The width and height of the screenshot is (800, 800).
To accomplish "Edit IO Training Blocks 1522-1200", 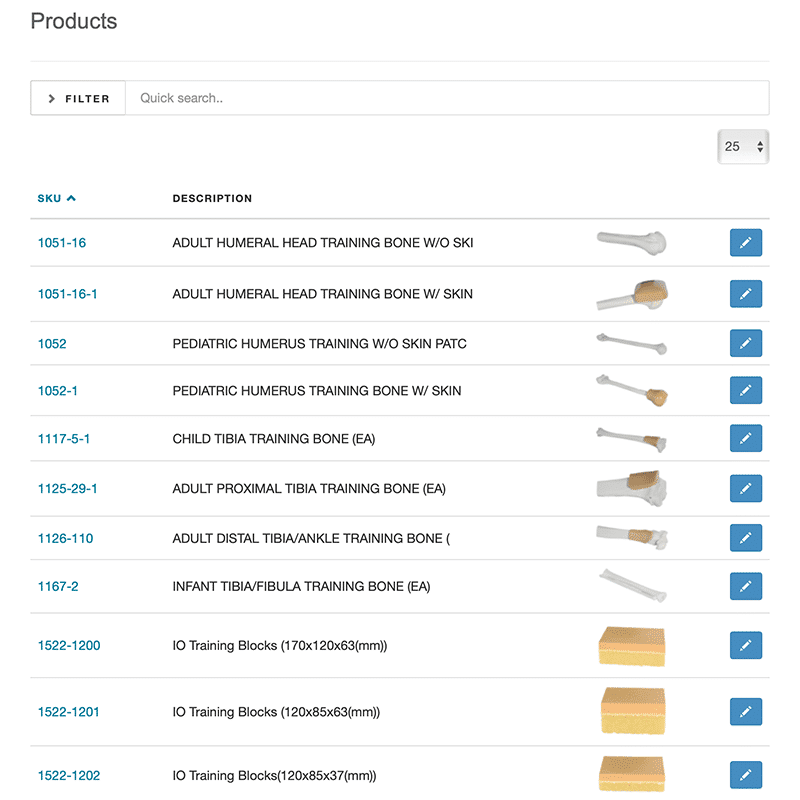I will (745, 645).
